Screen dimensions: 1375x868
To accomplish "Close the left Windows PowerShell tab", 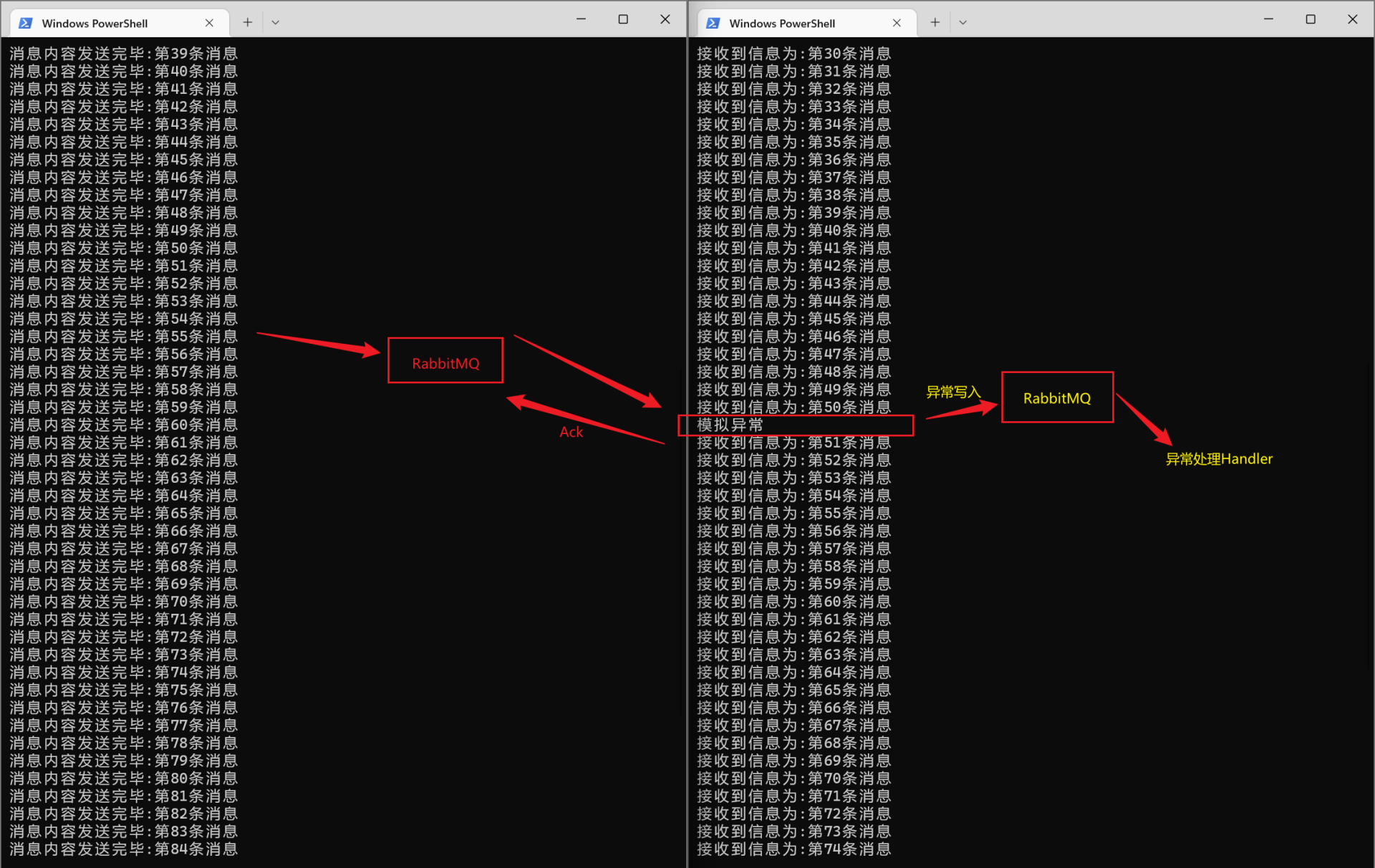I will [209, 23].
